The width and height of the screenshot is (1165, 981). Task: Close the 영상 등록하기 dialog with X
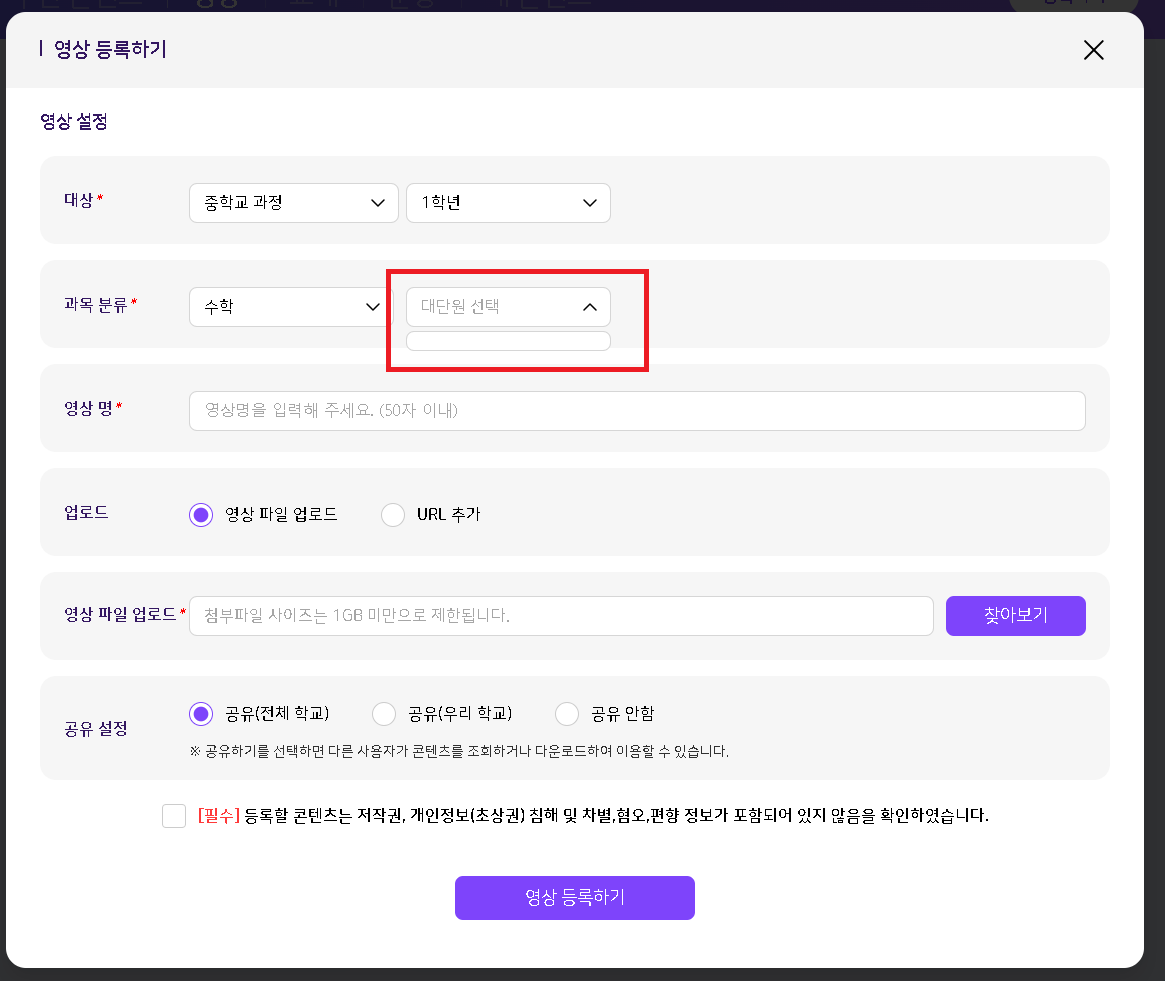coord(1094,51)
